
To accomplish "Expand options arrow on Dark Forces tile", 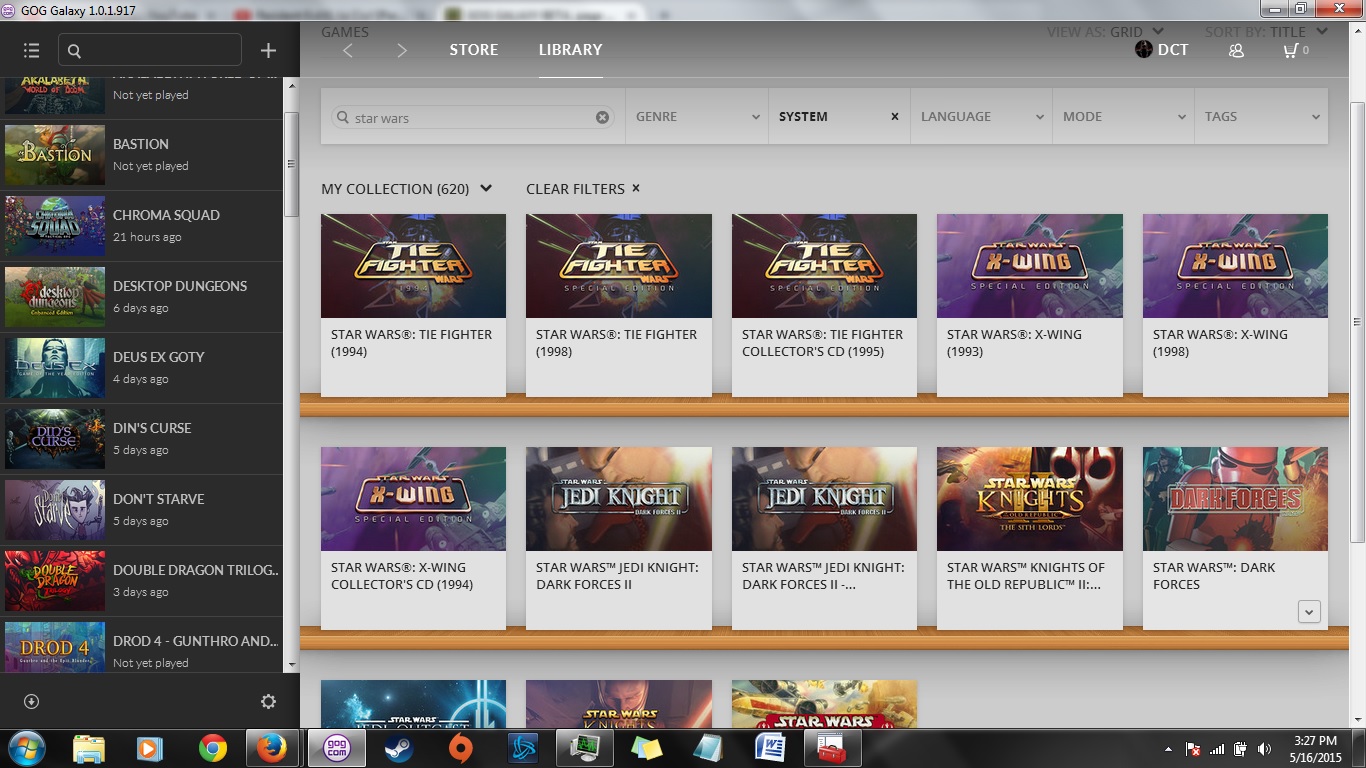I will (1309, 611).
